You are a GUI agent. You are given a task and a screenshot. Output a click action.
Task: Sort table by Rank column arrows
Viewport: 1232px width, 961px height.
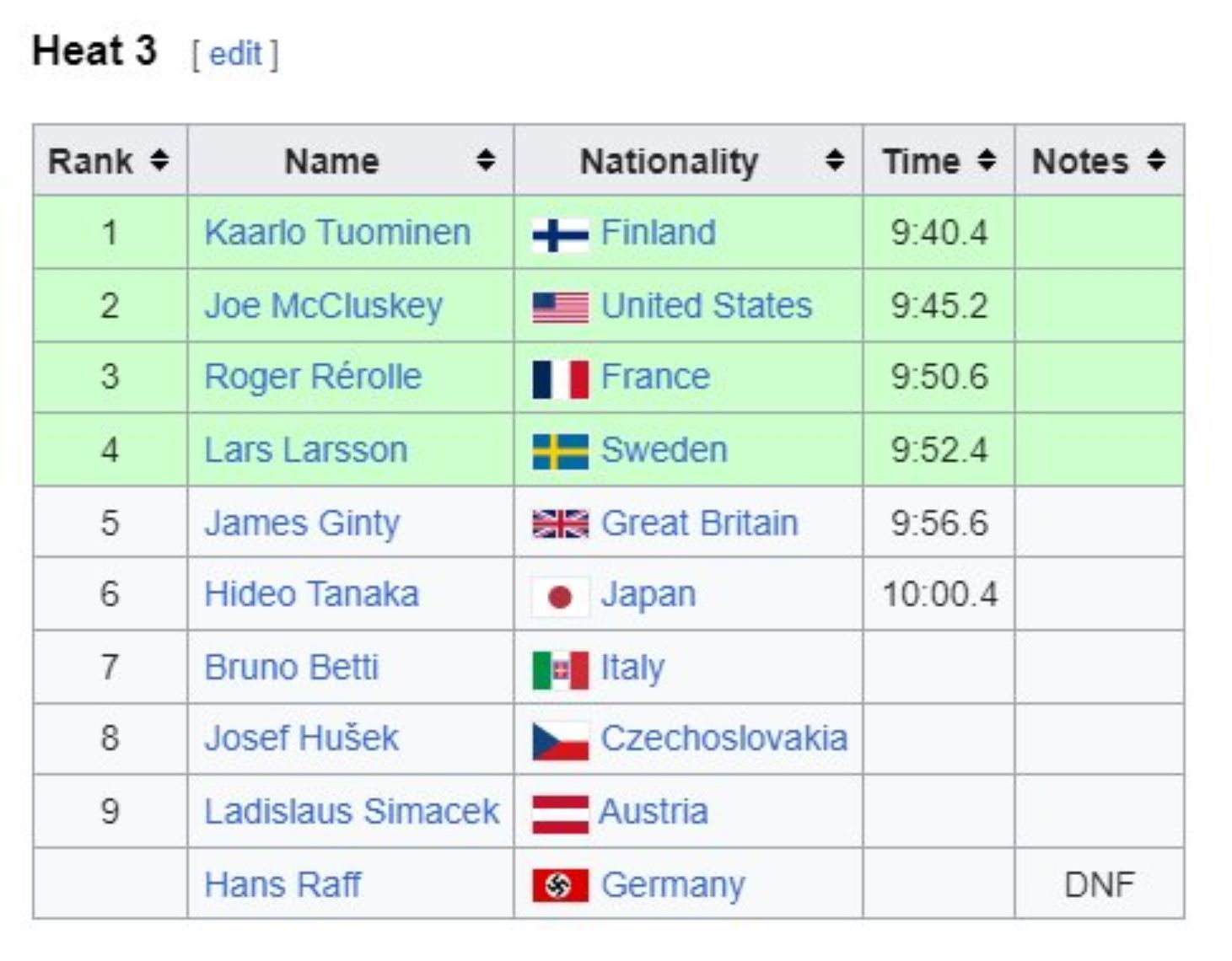[x=159, y=160]
